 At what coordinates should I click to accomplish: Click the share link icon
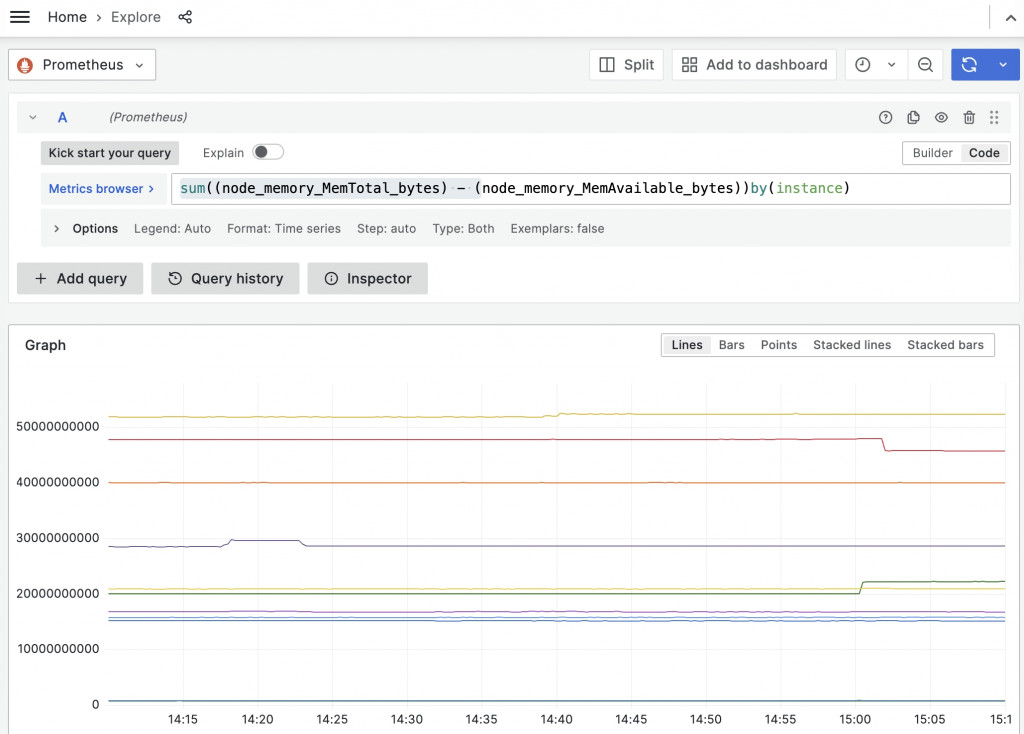pyautogui.click(x=185, y=17)
